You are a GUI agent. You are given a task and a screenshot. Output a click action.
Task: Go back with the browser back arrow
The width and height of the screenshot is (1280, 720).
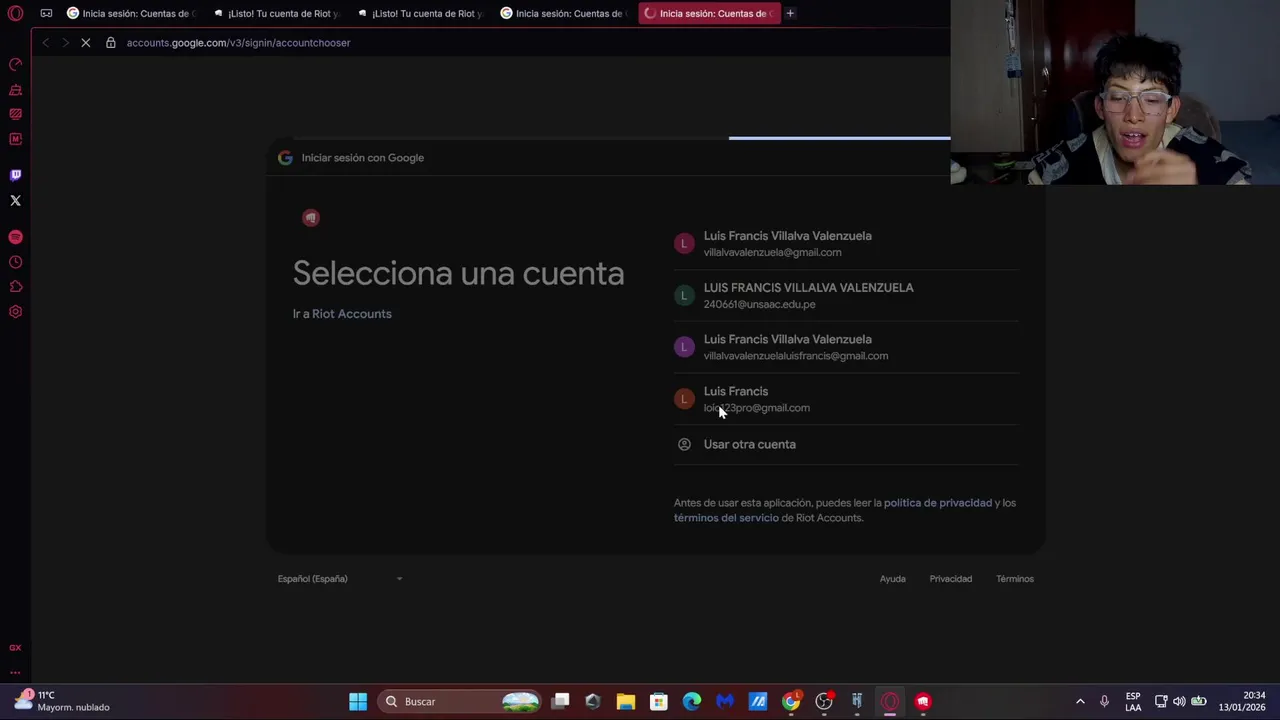click(x=45, y=43)
